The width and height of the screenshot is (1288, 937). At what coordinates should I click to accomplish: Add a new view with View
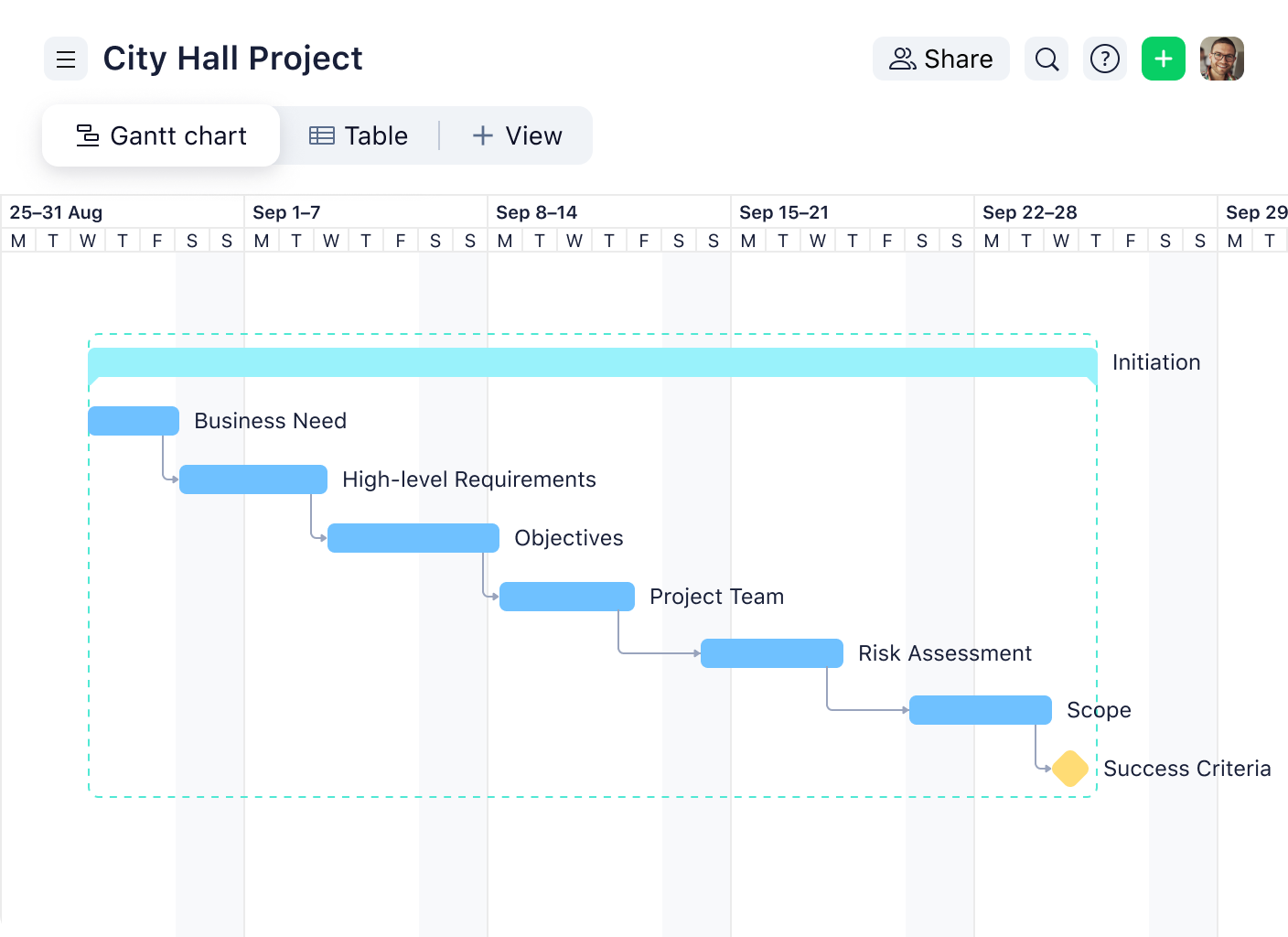[x=517, y=135]
